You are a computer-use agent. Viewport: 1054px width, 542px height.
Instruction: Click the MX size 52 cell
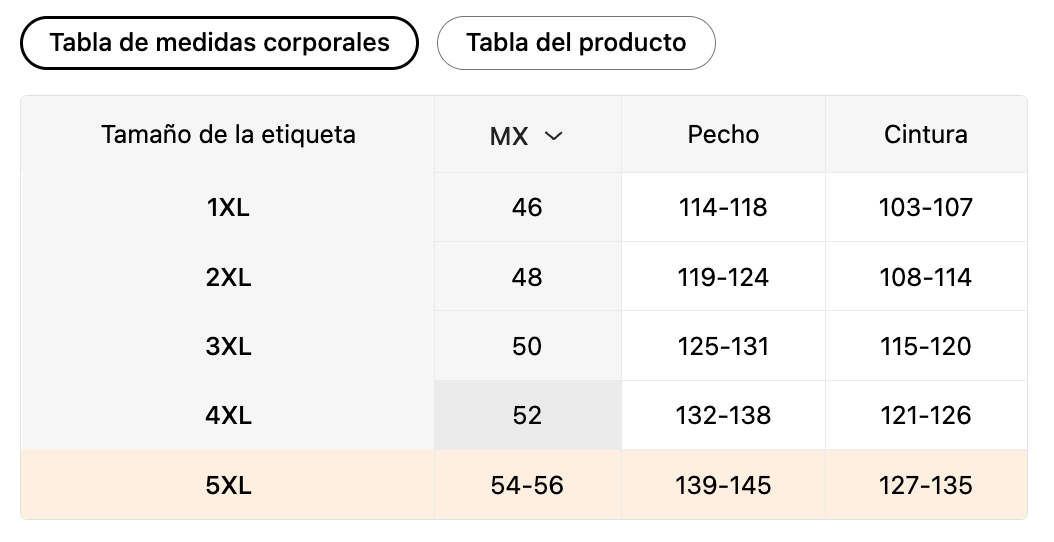click(x=527, y=415)
